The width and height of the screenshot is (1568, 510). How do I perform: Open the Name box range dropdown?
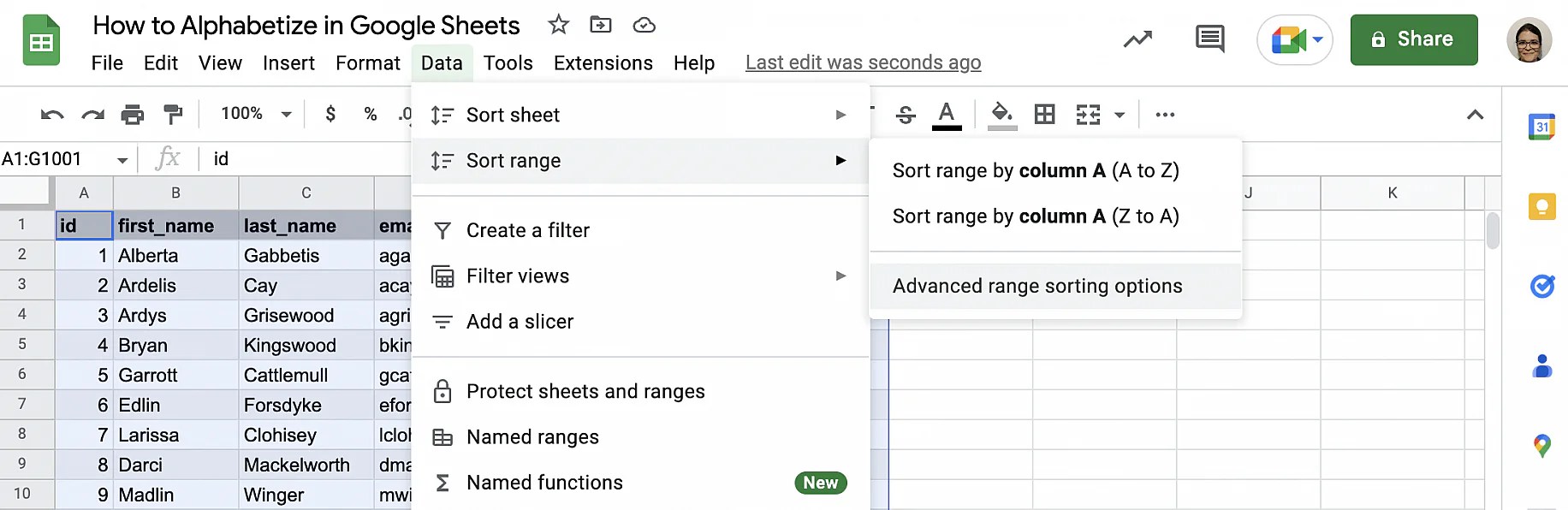point(122,160)
